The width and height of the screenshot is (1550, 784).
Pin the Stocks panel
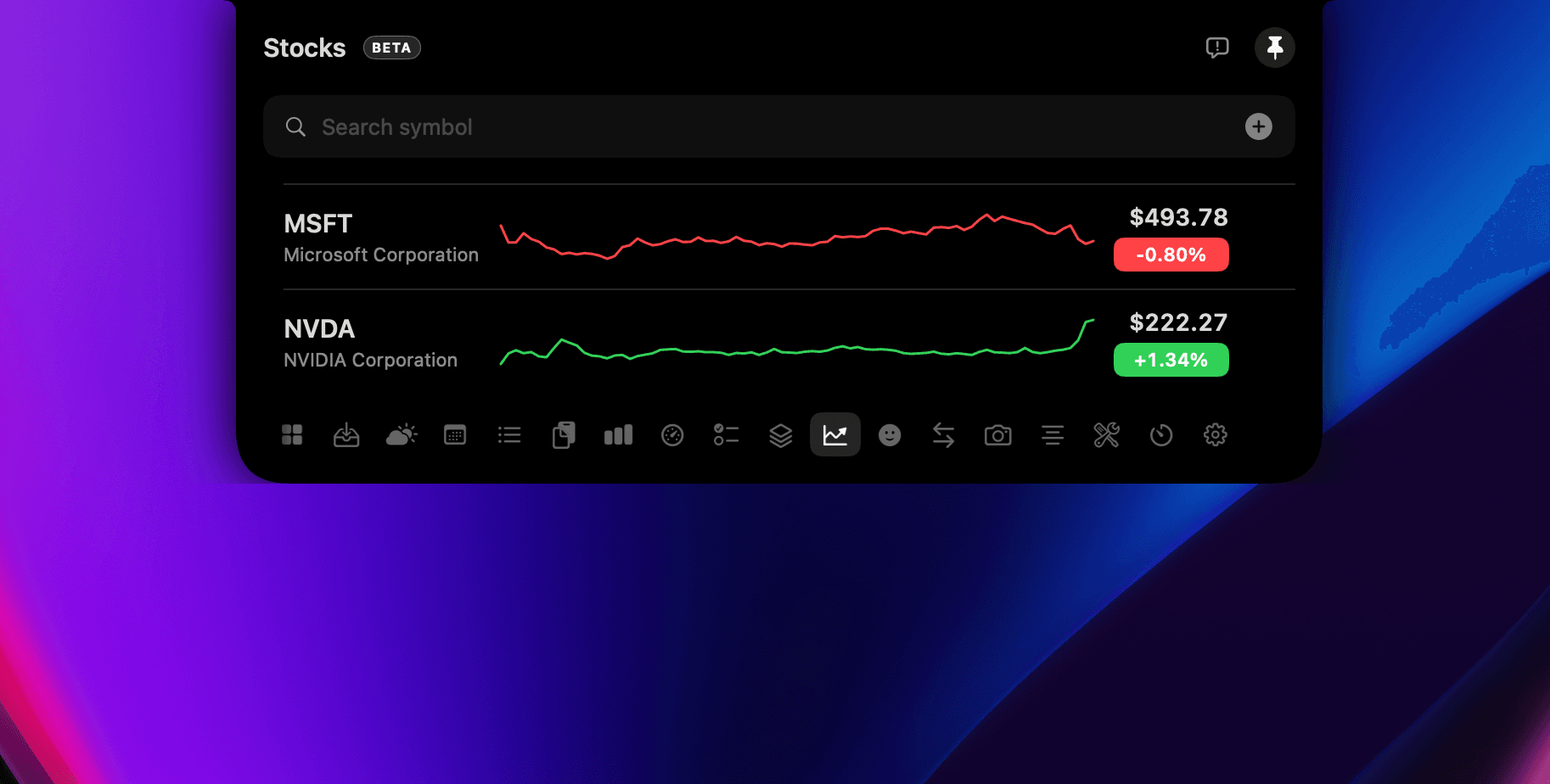(x=1275, y=48)
